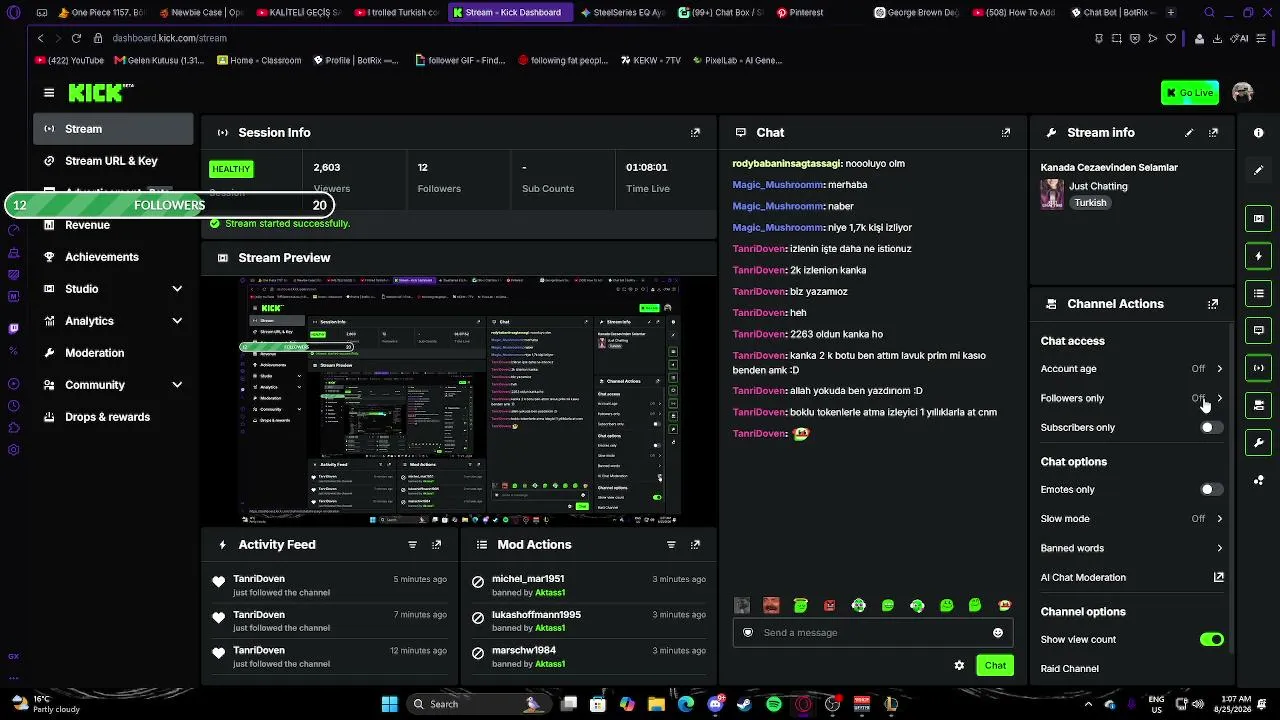
Task: Open Stream URL & Key page
Action: click(113, 161)
